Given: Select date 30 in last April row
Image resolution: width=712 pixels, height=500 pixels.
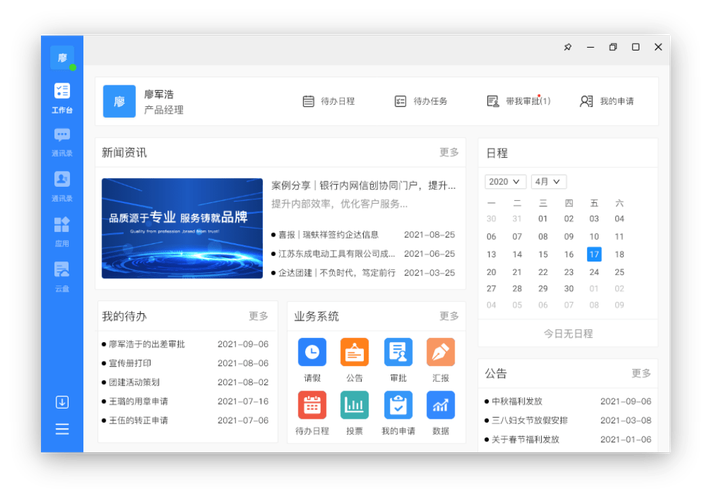Looking at the screenshot, I should tap(569, 288).
